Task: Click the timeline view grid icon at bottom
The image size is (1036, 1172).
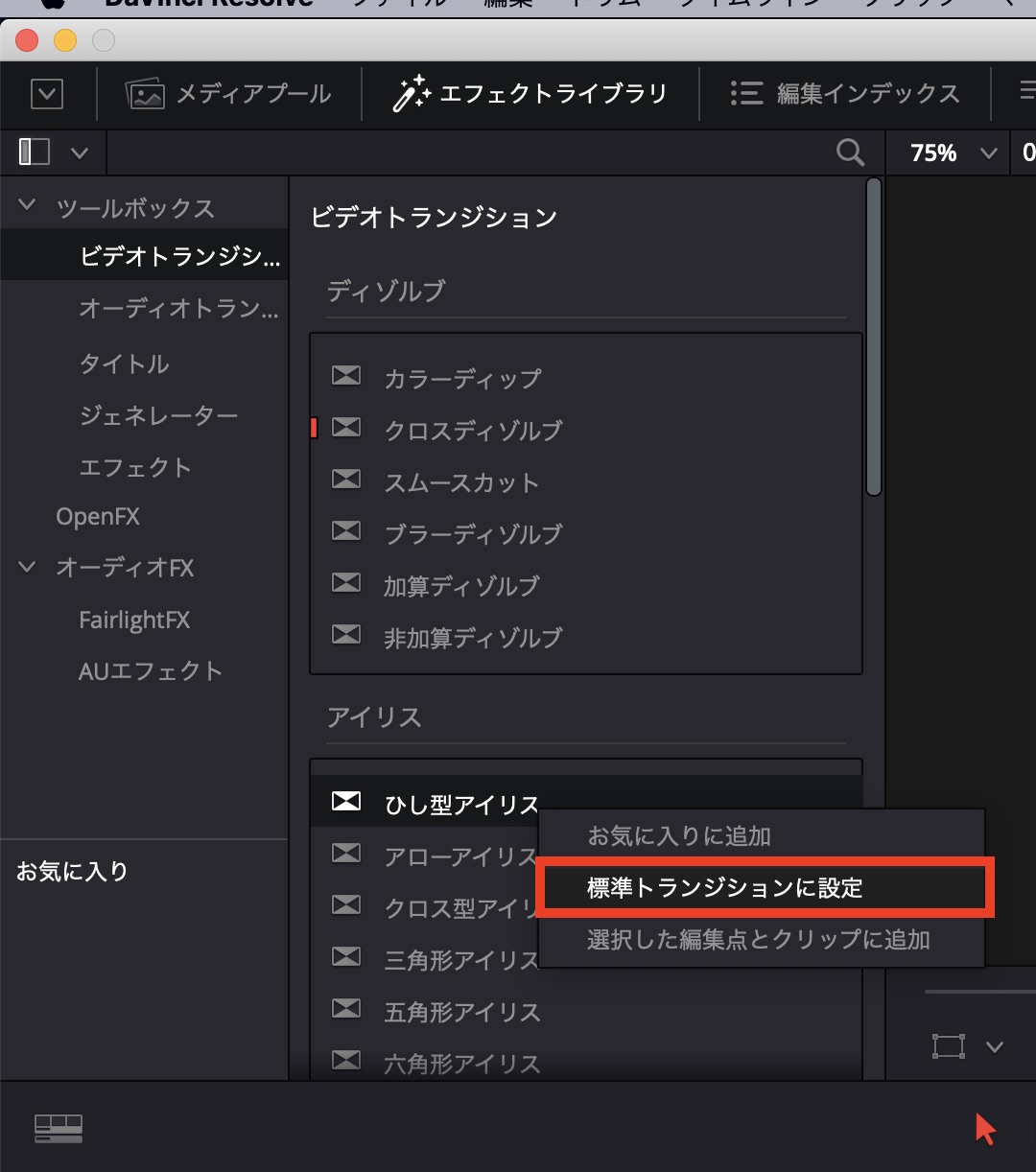Action: coord(59,1128)
